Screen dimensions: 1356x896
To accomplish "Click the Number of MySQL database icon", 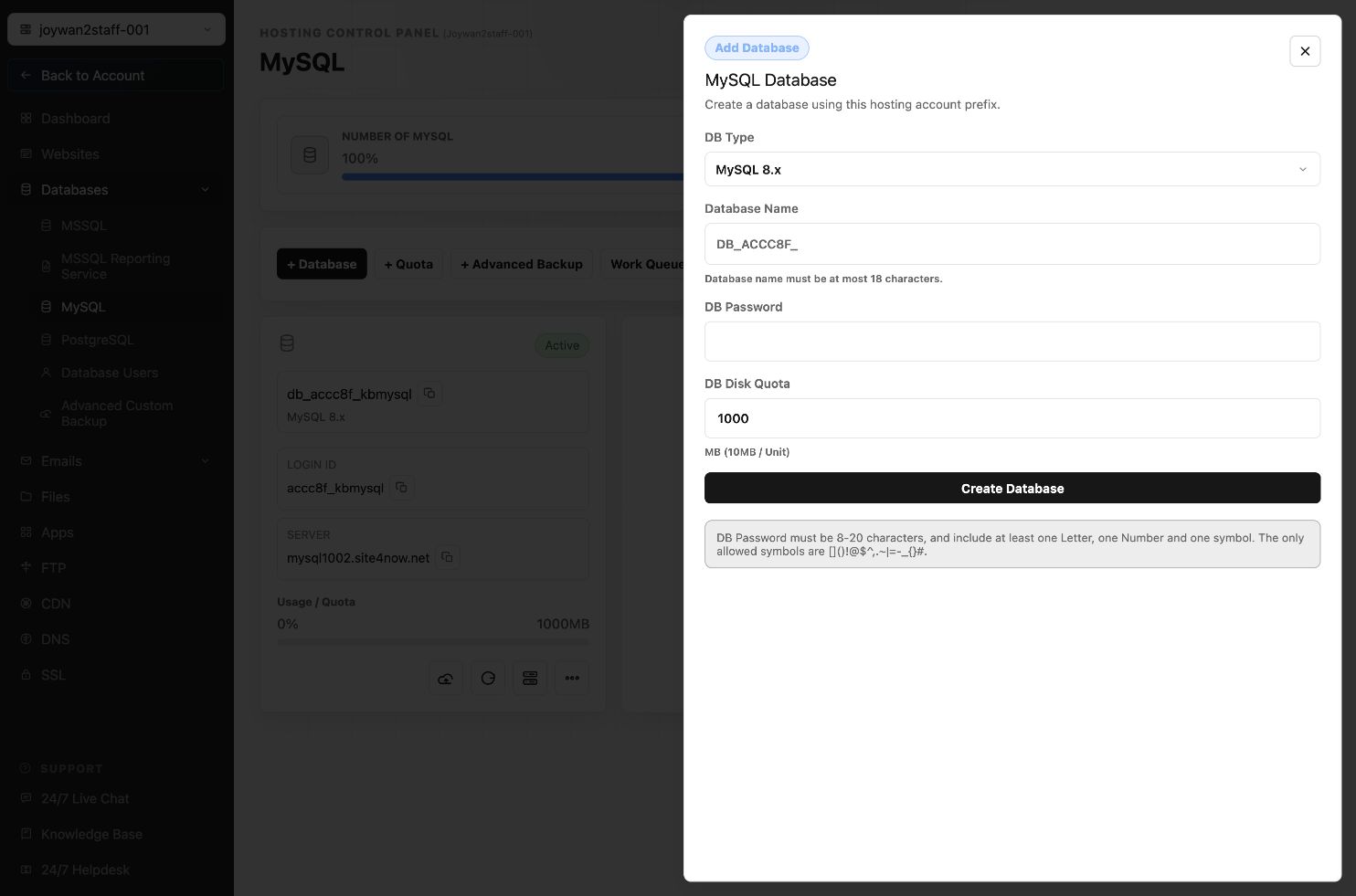I will click(x=310, y=155).
